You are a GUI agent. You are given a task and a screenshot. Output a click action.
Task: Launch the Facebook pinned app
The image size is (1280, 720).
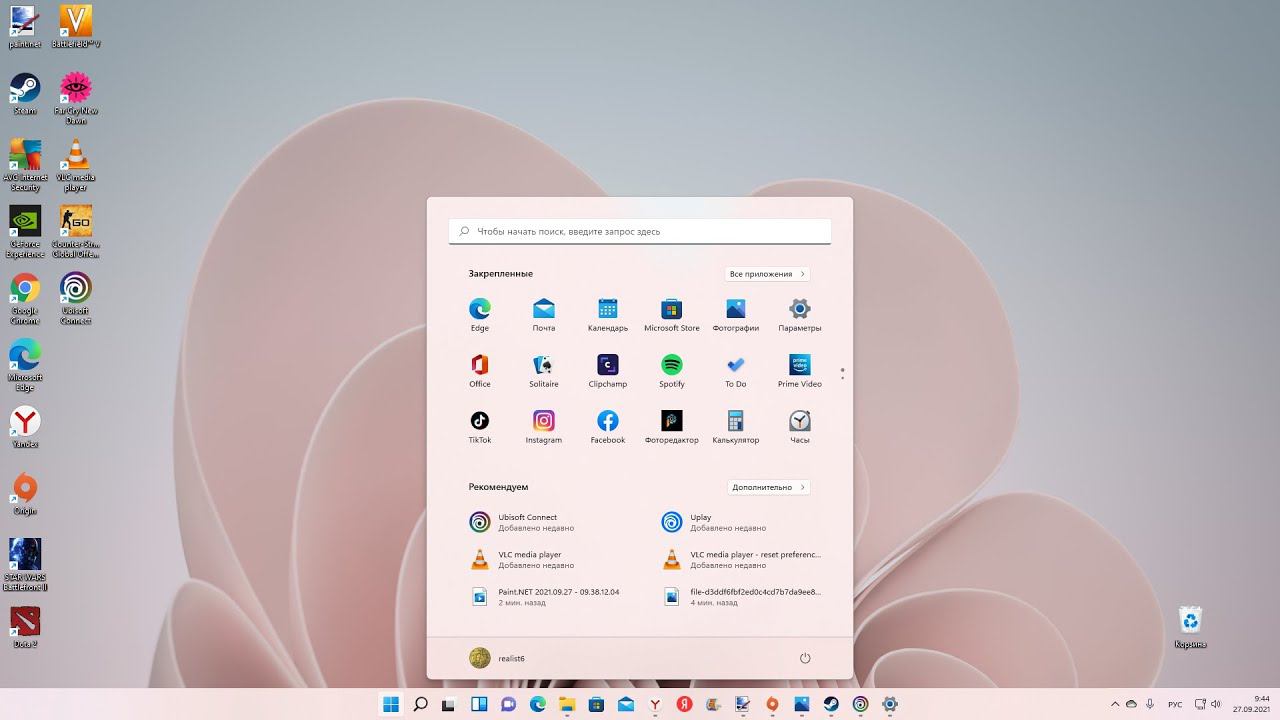pos(608,426)
